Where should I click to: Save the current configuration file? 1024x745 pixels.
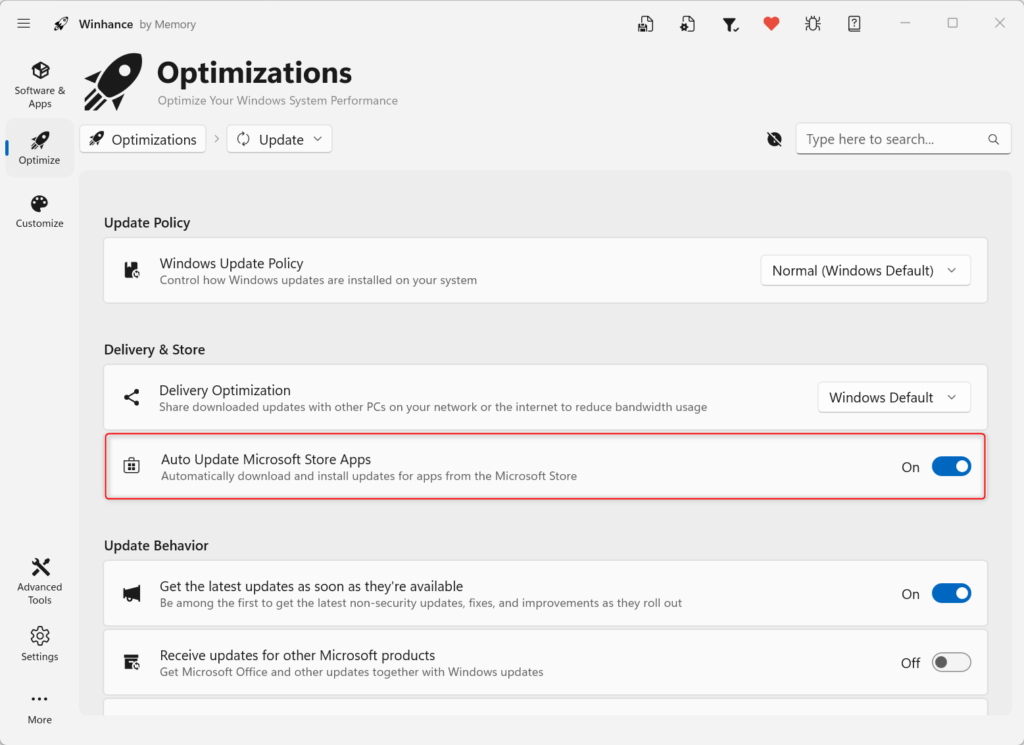click(645, 22)
